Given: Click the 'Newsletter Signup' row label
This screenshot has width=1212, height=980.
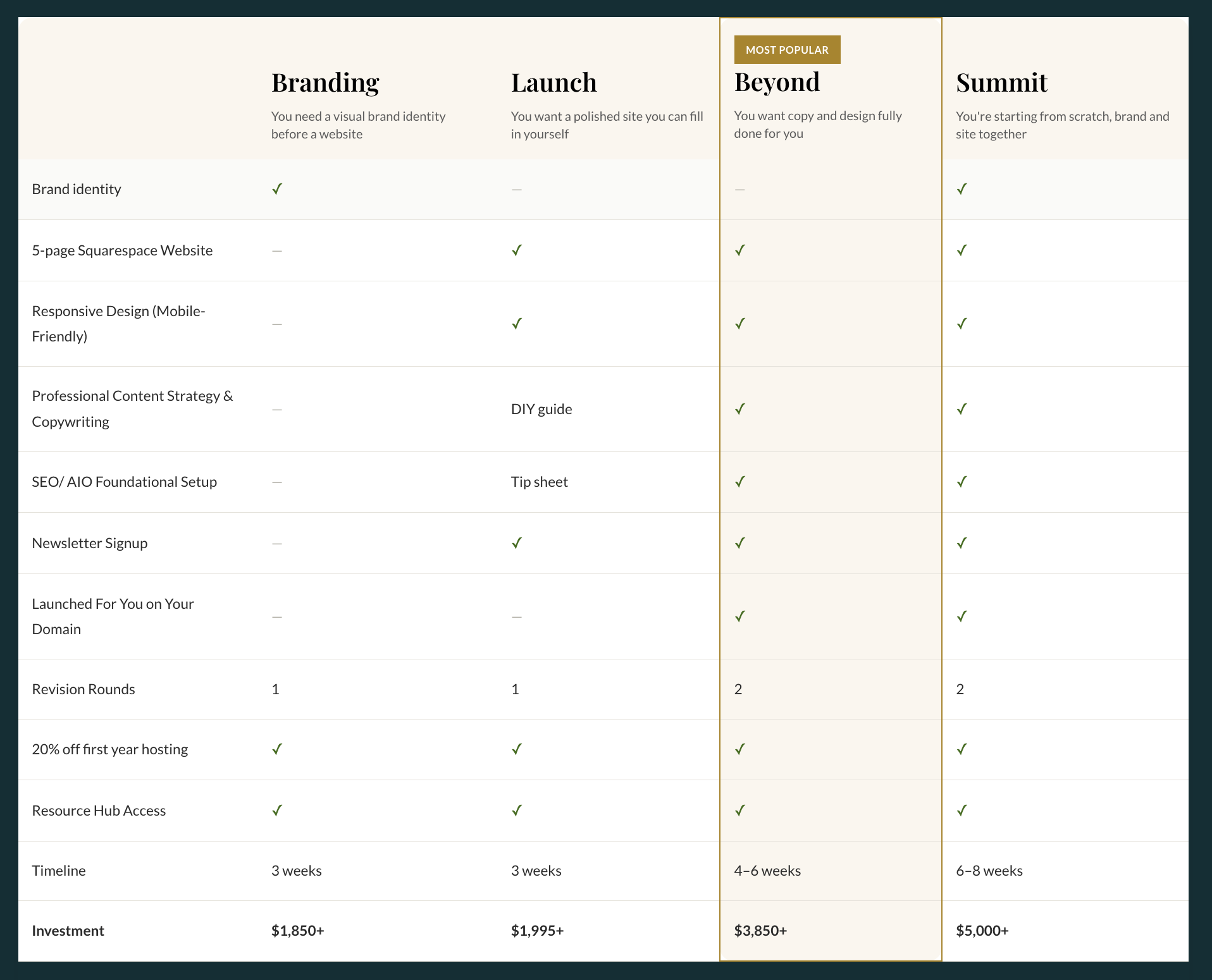Looking at the screenshot, I should click(90, 543).
